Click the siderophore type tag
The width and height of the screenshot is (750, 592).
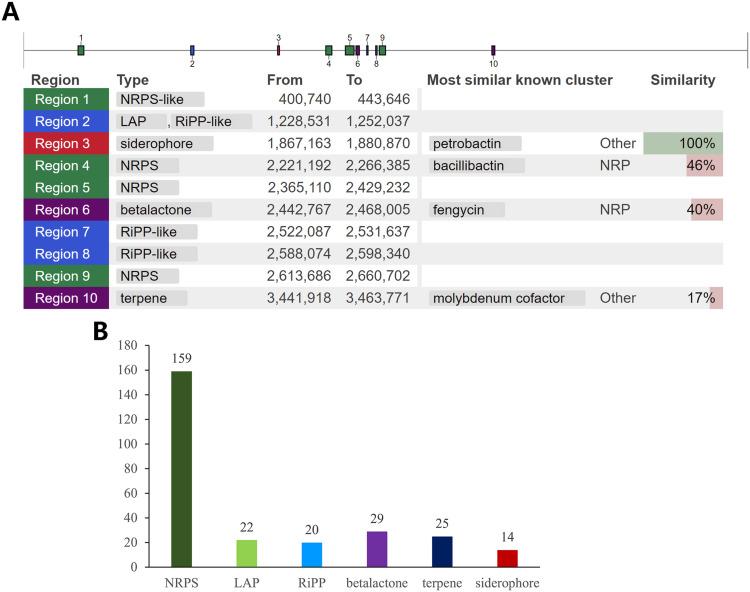click(x=165, y=143)
